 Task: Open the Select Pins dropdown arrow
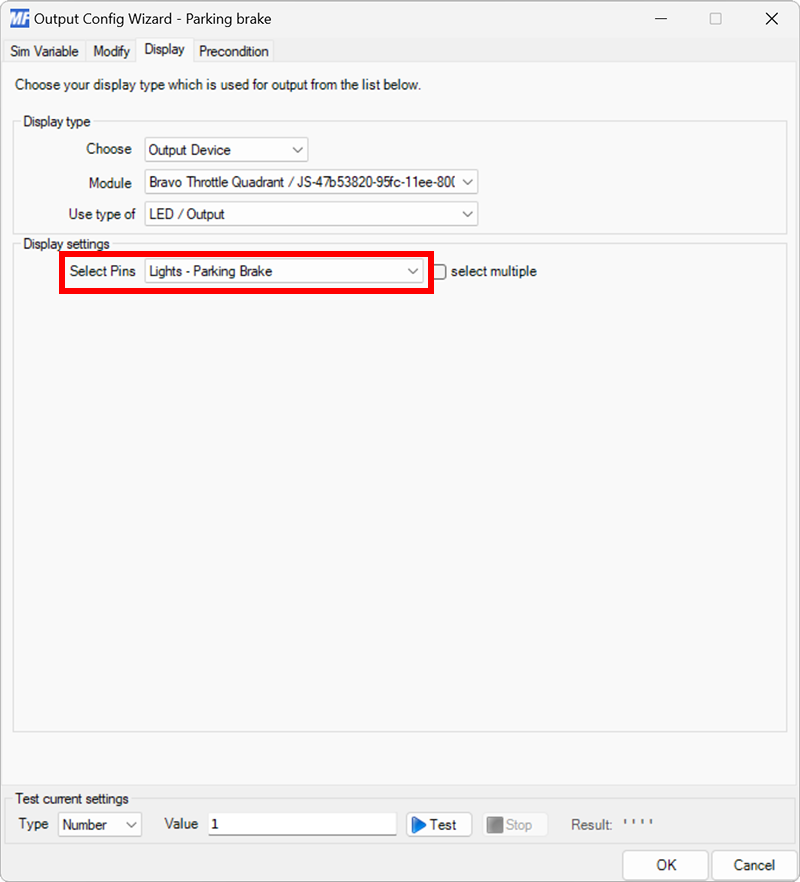point(413,270)
